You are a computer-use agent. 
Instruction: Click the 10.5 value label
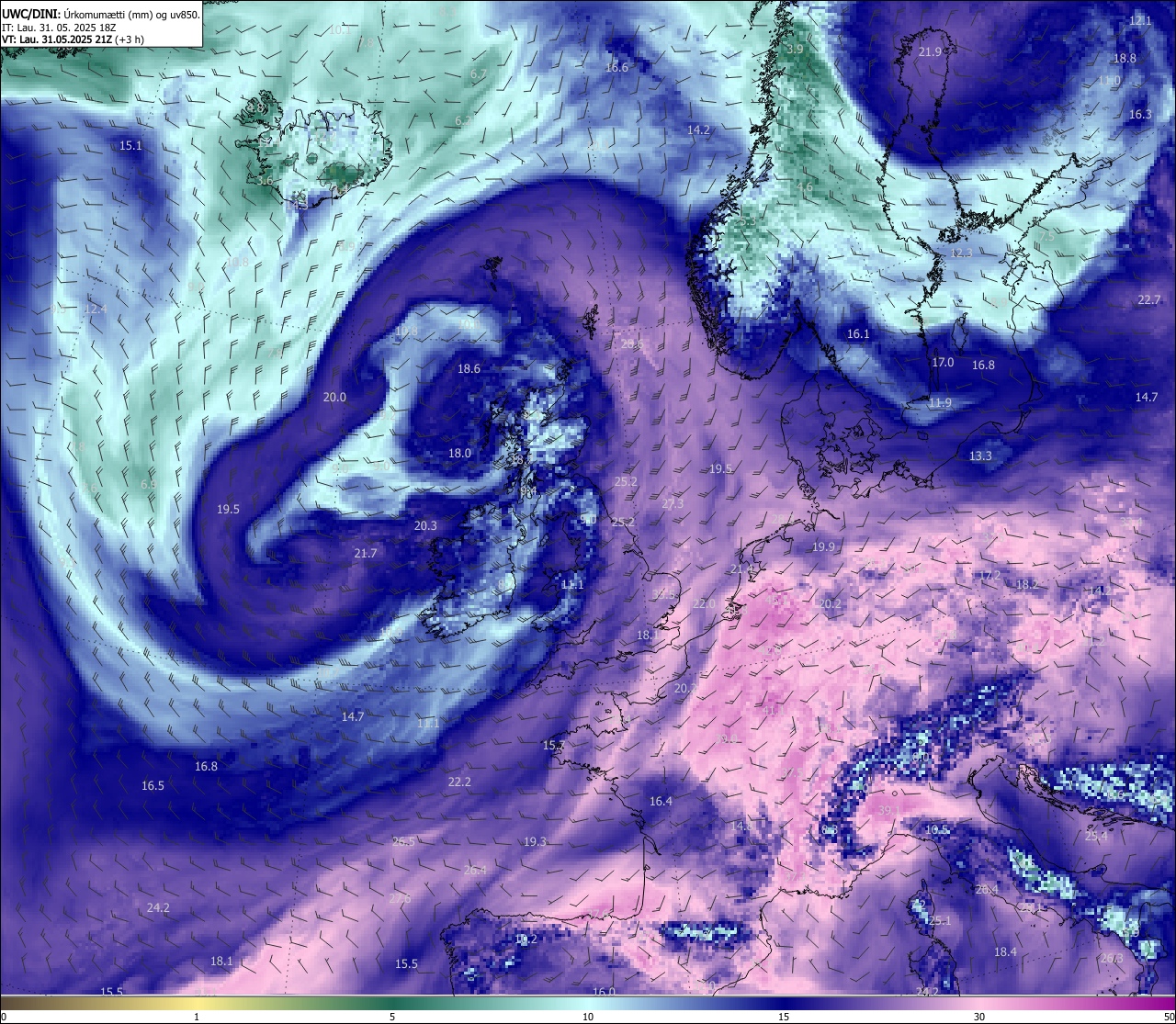[936, 830]
